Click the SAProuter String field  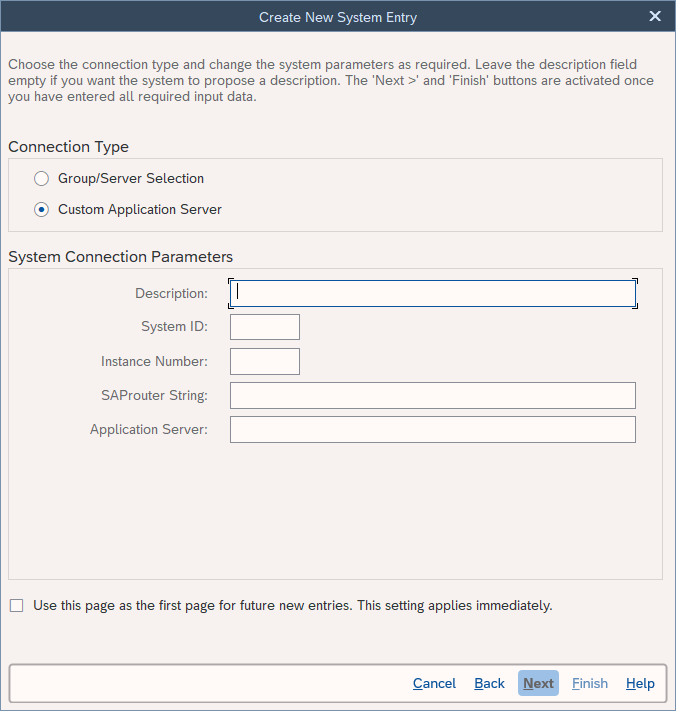[433, 395]
